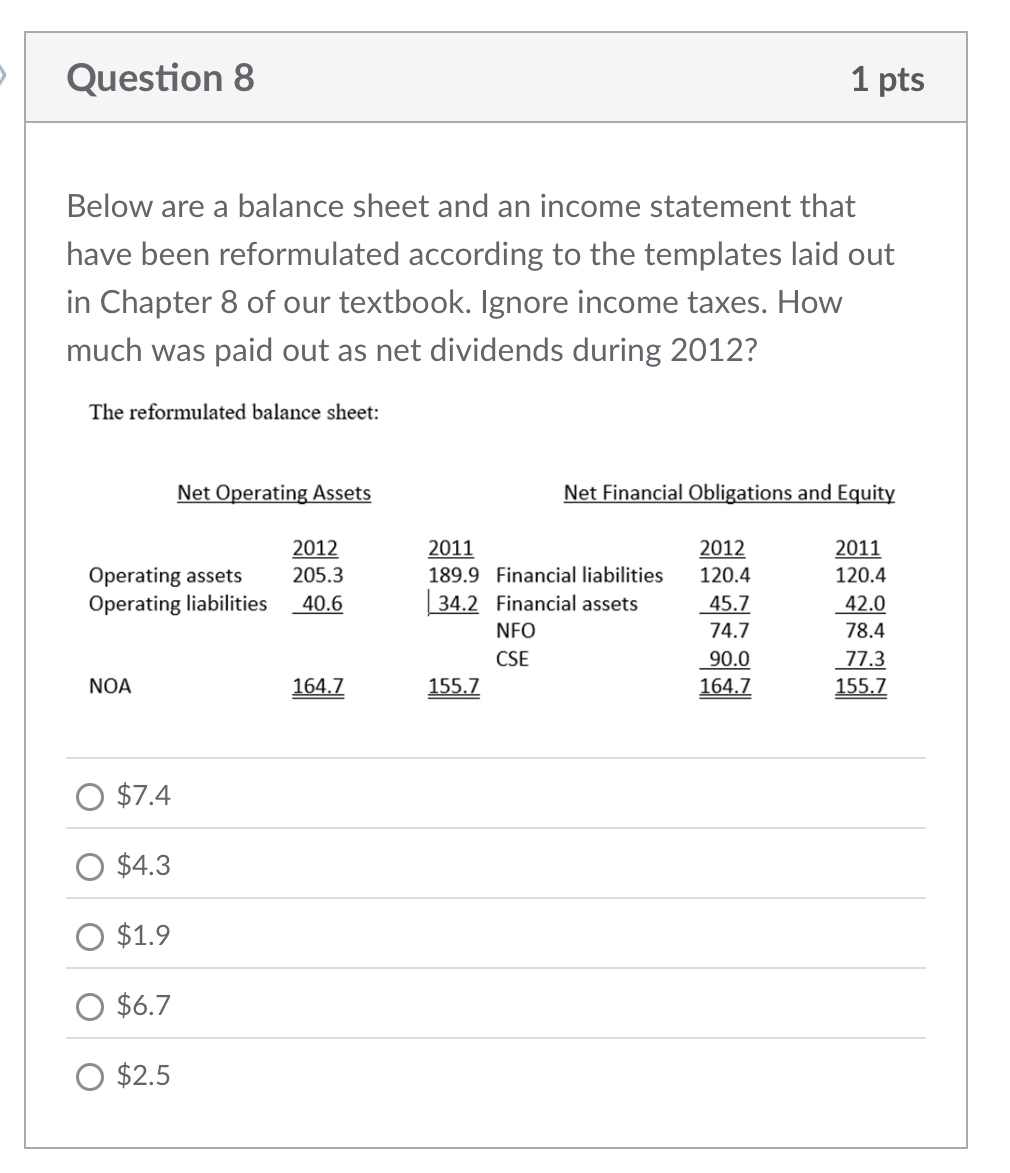This screenshot has height=1173, width=1010.
Task: Choose the $6.7 radio button
Action: pos(89,1007)
